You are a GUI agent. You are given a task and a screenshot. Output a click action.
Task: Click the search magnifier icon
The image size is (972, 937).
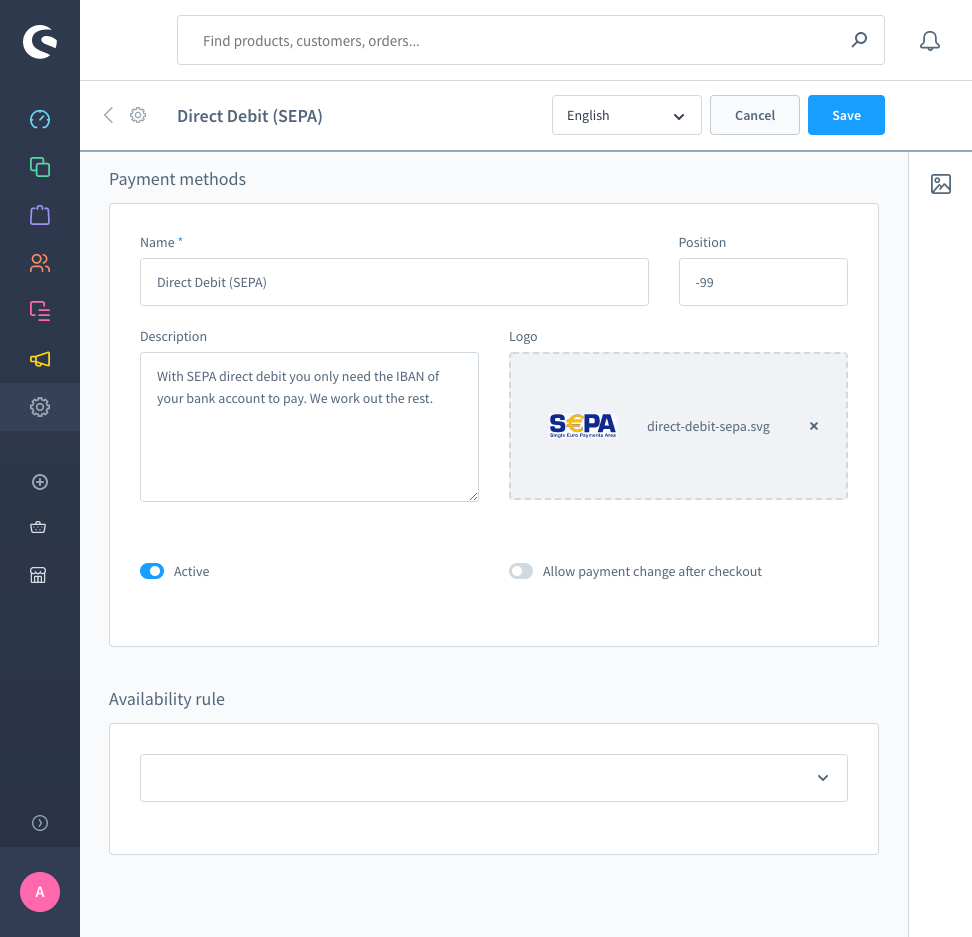click(x=859, y=40)
